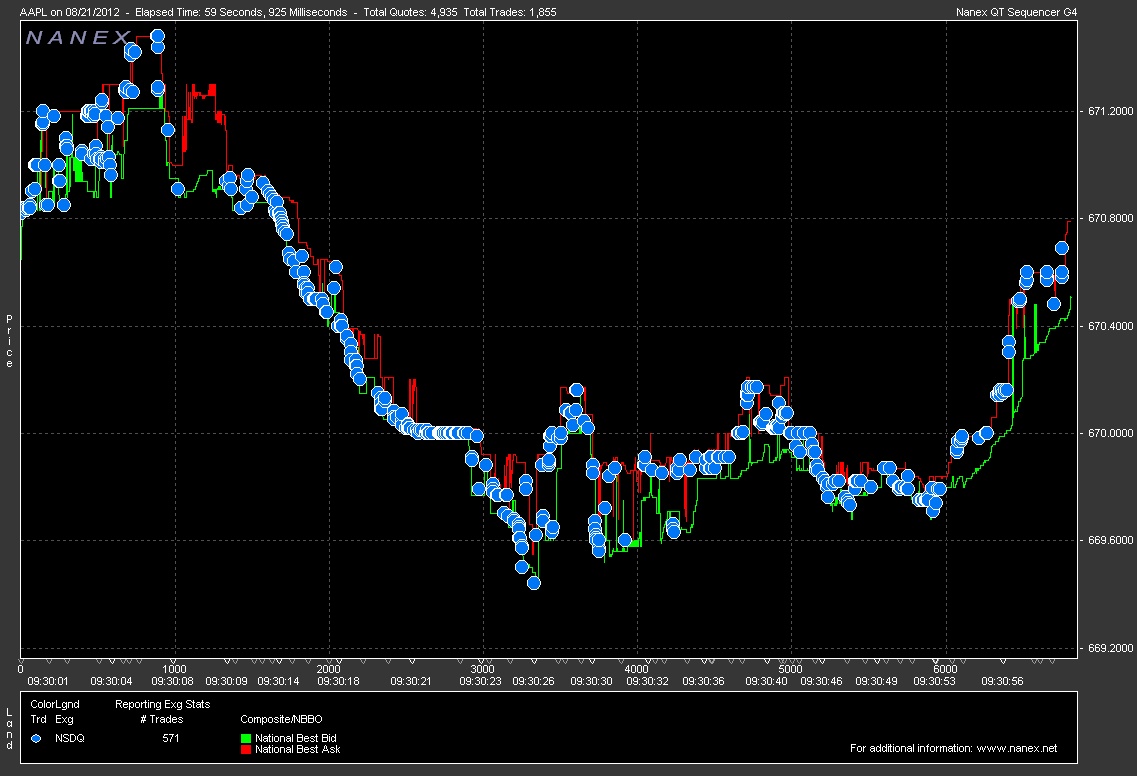
Task: Click the ColorLgnd heading
Action: pos(55,704)
